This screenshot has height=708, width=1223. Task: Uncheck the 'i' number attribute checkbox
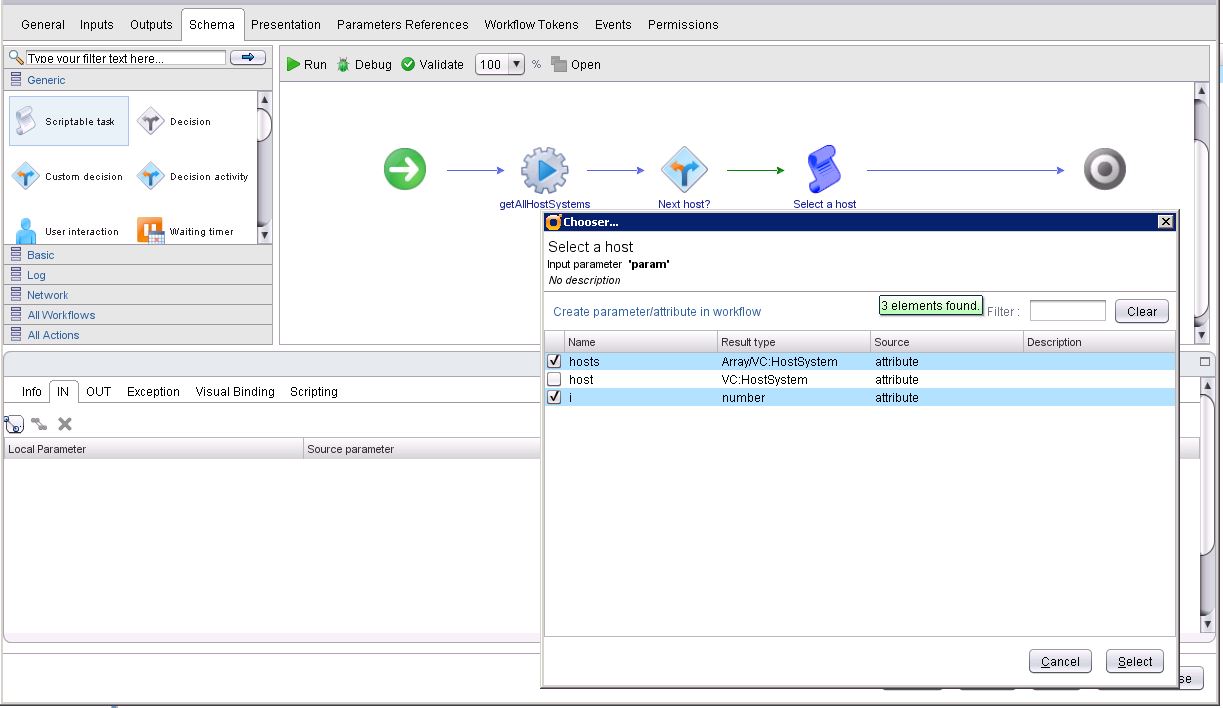[554, 397]
